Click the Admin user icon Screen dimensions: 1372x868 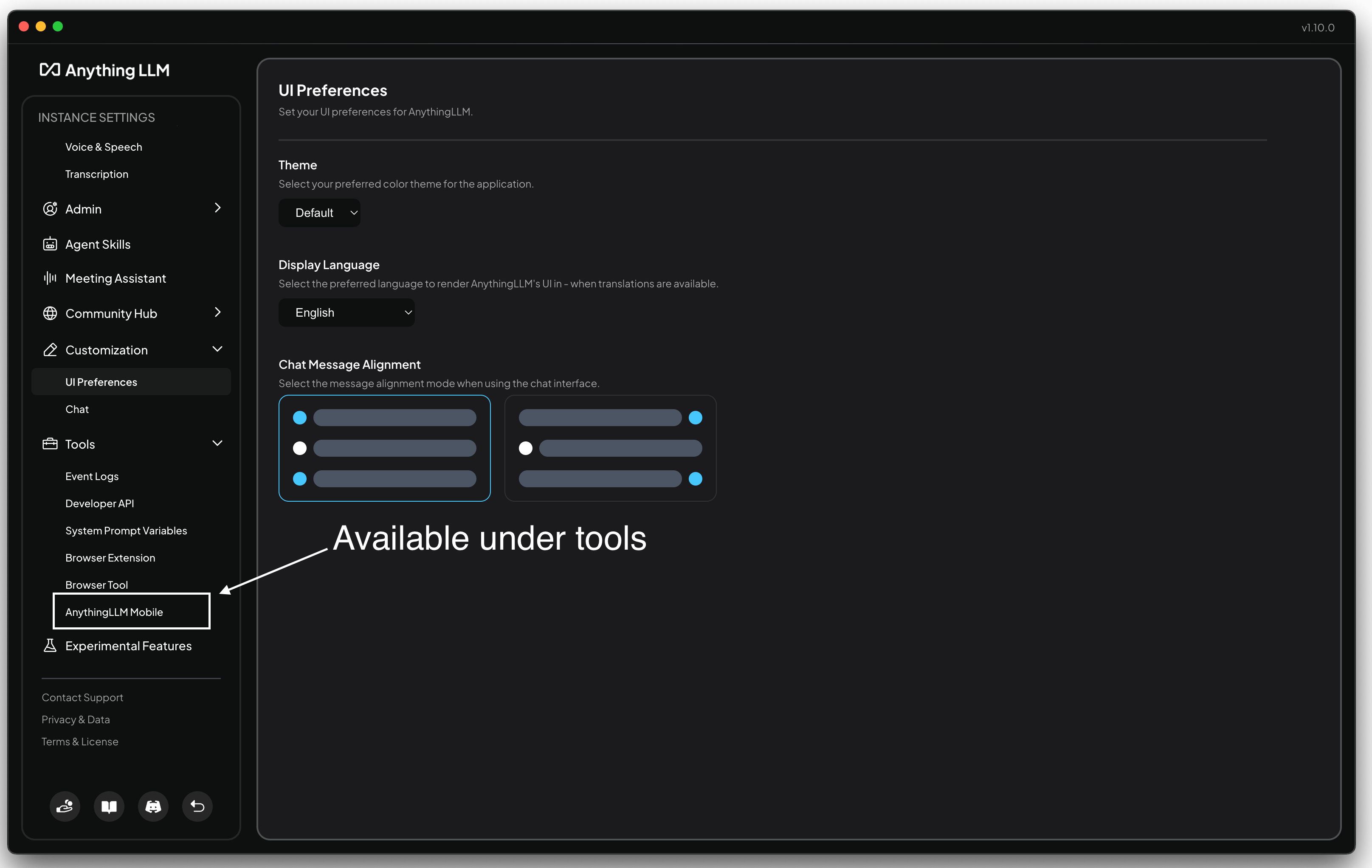pos(50,209)
